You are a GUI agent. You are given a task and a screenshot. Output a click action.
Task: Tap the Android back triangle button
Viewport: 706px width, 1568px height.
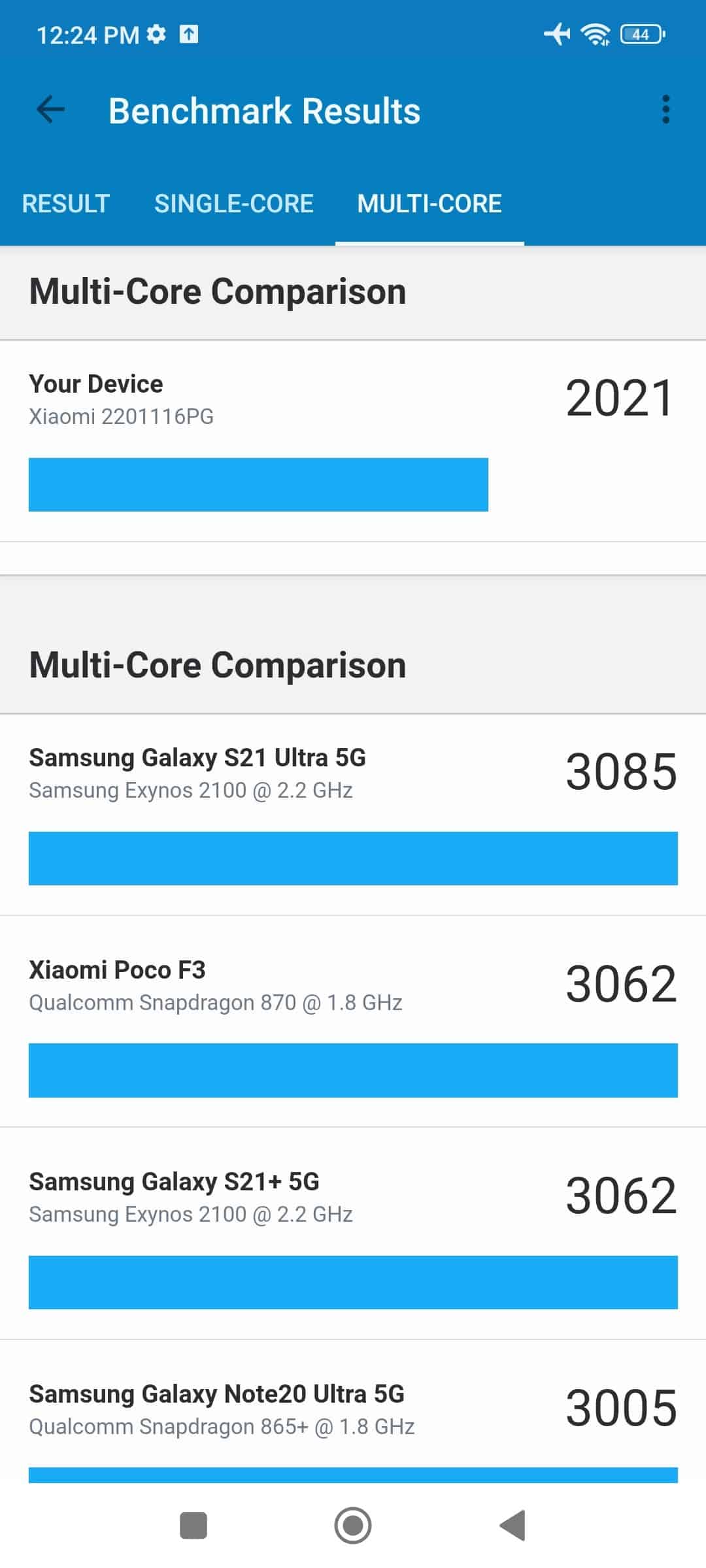coord(513,1526)
